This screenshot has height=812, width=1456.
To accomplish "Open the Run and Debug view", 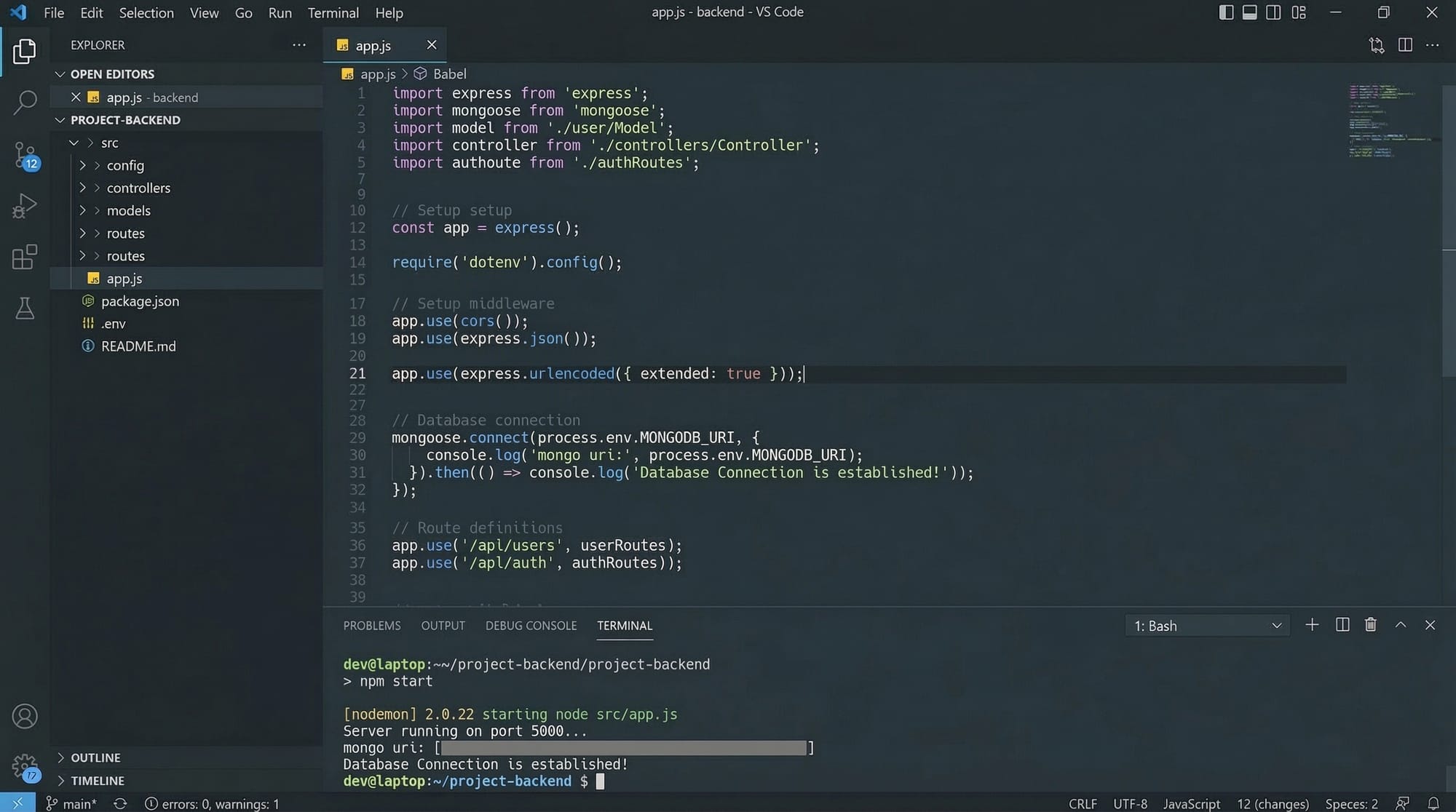I will 25,206.
